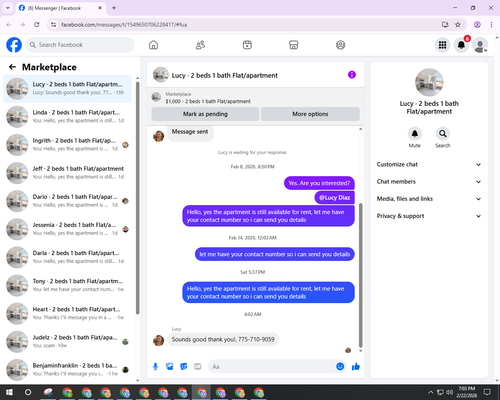Choose a GIF icon in composer
This screenshot has height=400, width=500.
(x=198, y=367)
